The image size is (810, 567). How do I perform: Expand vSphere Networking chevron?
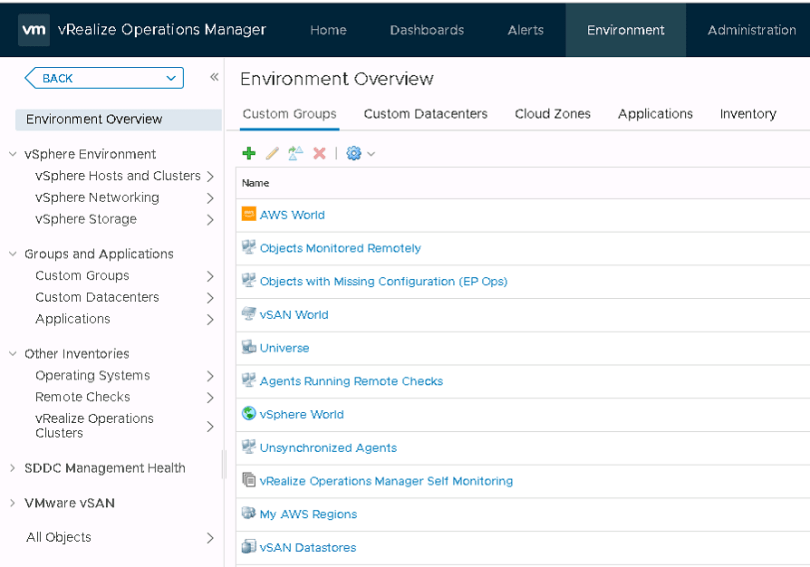(x=210, y=198)
